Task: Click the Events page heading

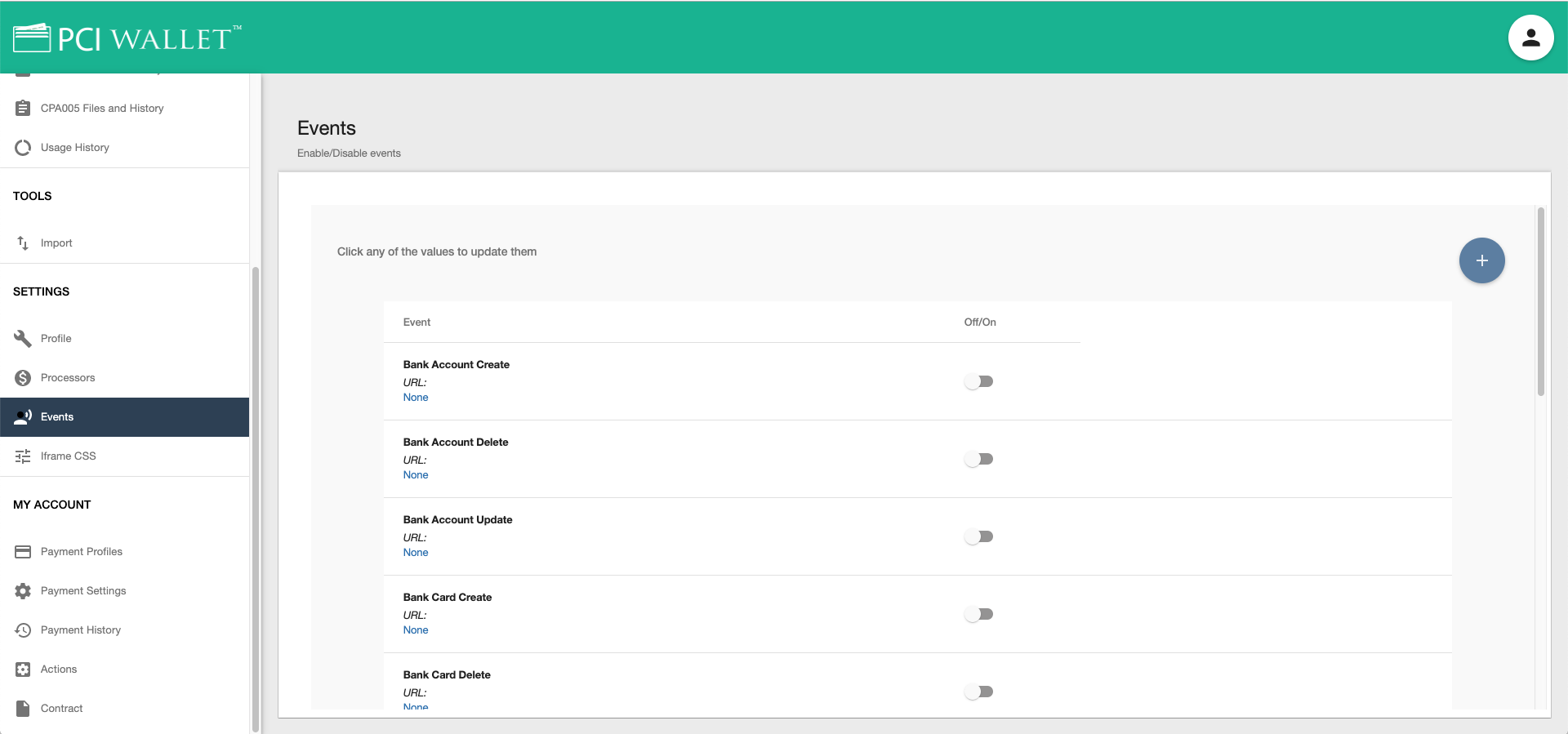Action: coord(327,128)
